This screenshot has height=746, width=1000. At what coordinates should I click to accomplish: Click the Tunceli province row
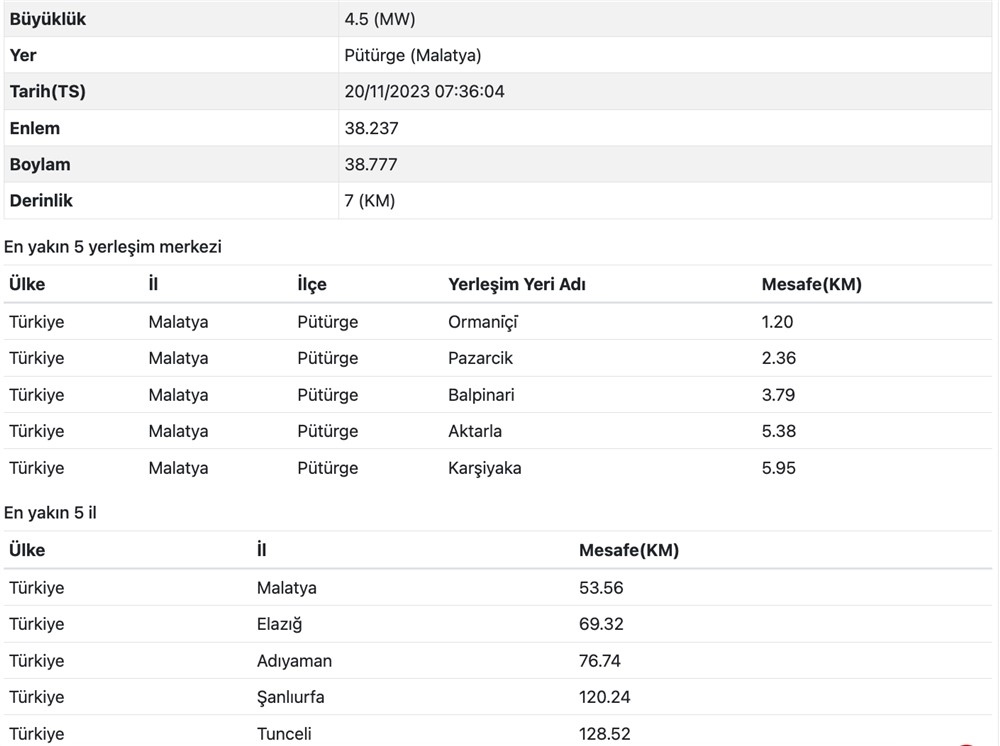tap(284, 734)
